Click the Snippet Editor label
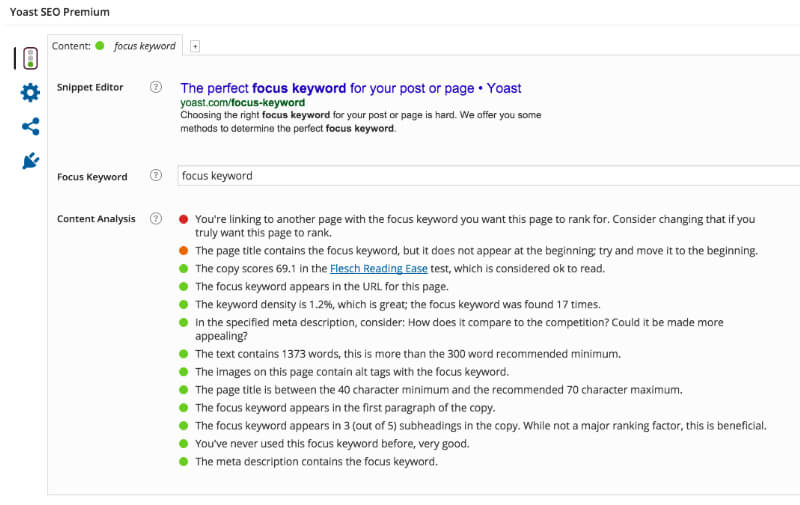The height and width of the screenshot is (505, 800). 90,87
